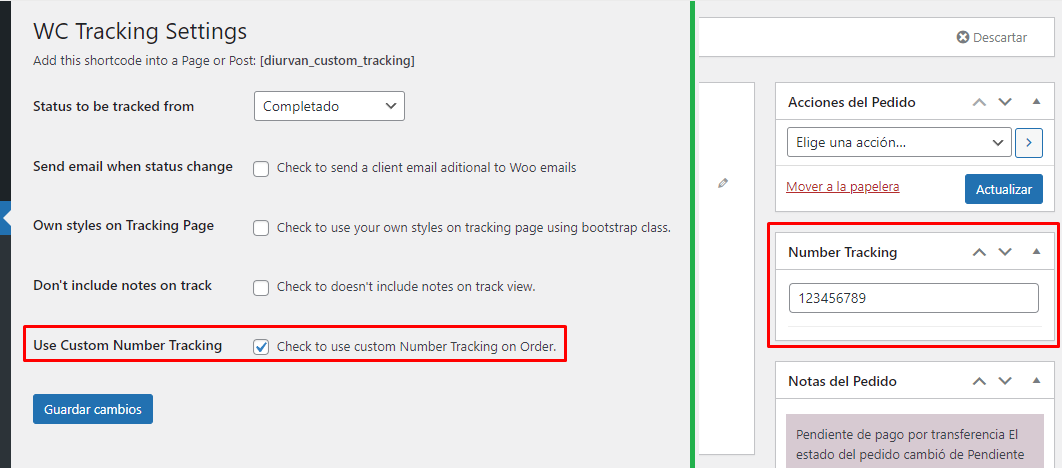Click the Use Custom Number Tracking label
Screen dimensions: 1062x468
point(127,345)
